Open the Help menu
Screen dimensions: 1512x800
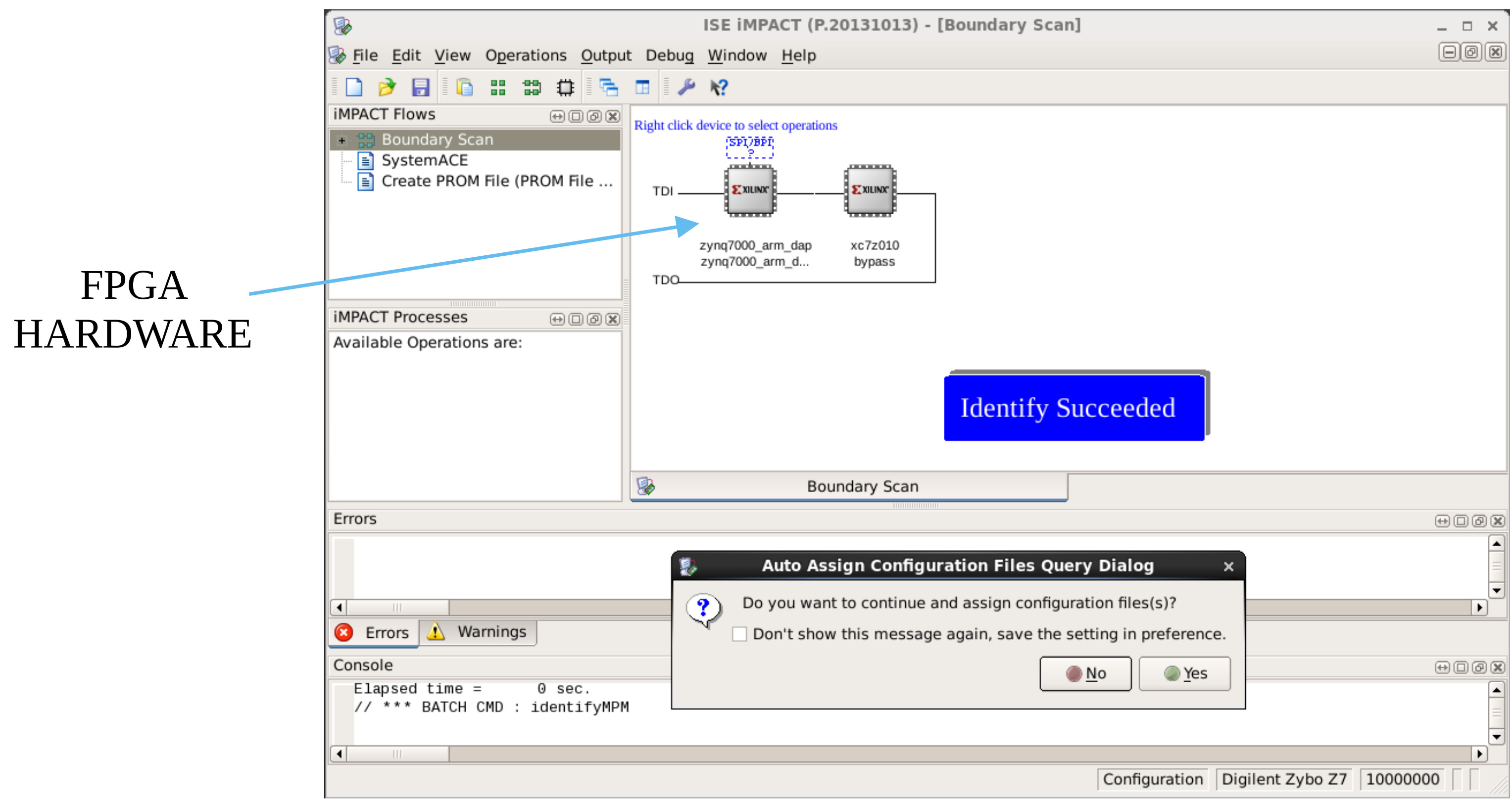[798, 55]
